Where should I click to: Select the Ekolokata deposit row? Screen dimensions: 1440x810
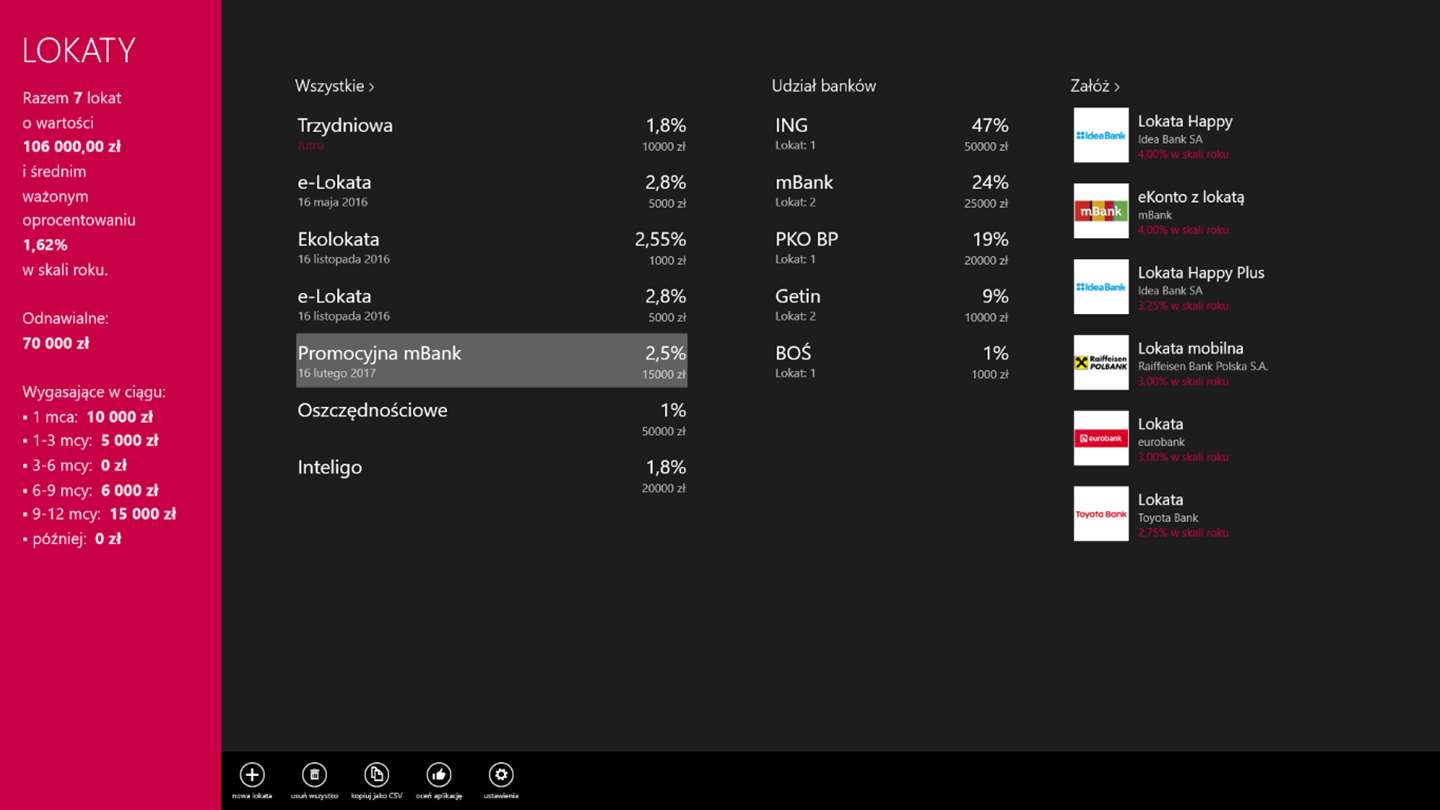click(x=491, y=247)
